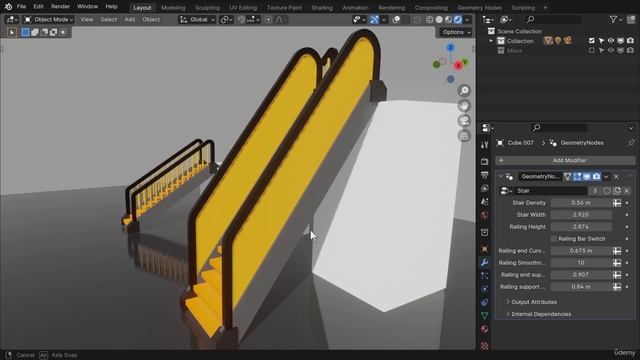Collapse the GeometryNodes modifier panel

[x=500, y=177]
